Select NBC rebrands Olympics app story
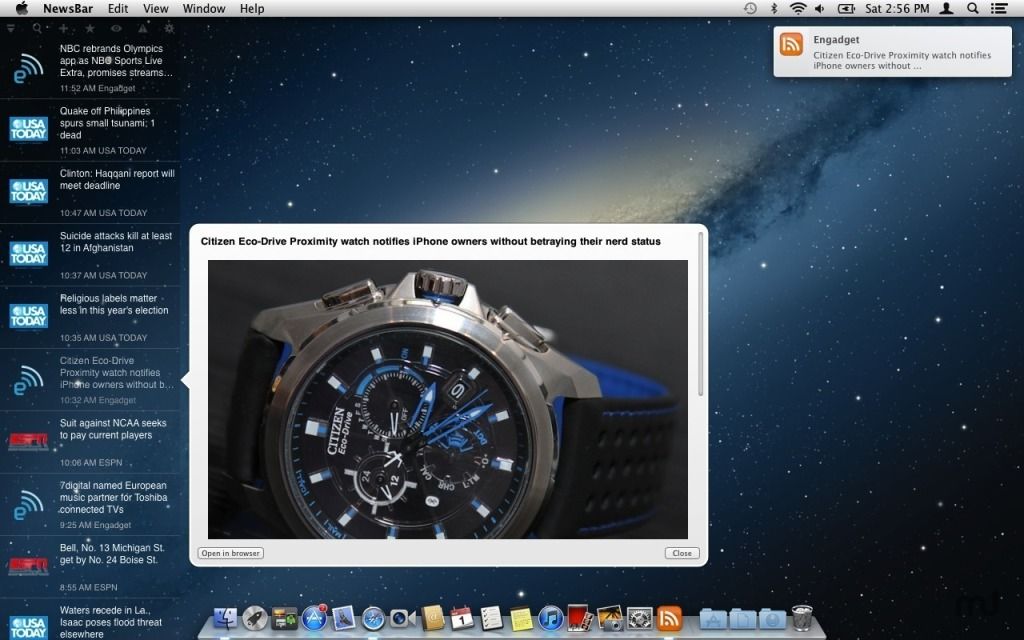 90,67
